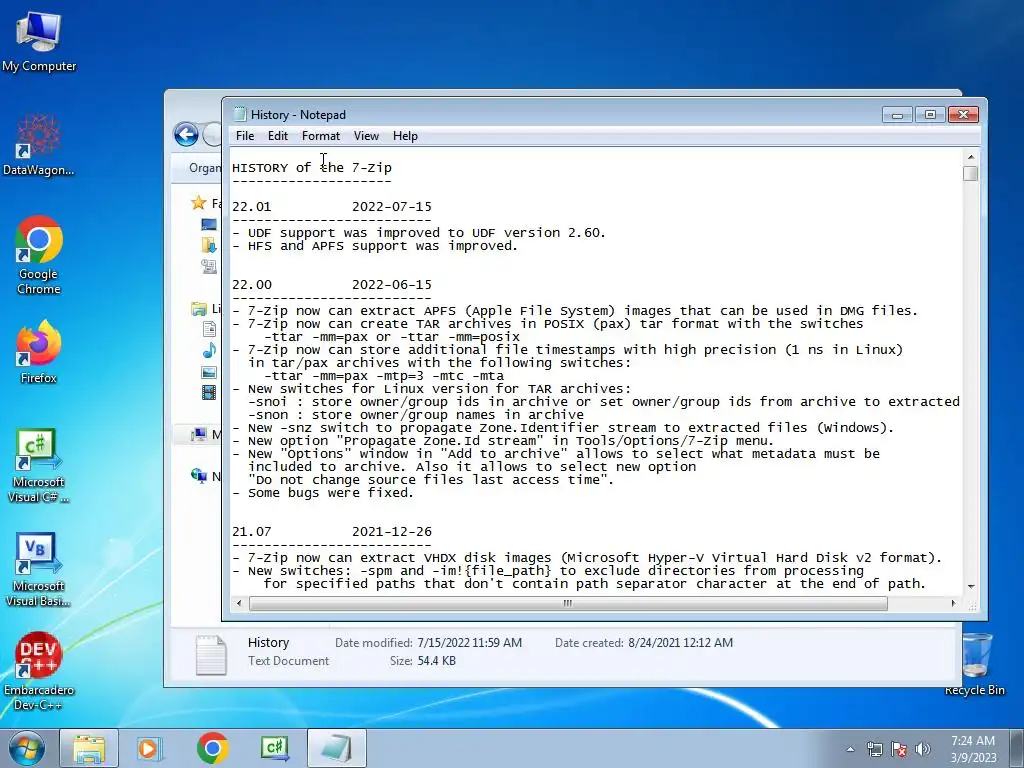Open the DataWagon desktop shortcut

tap(39, 145)
